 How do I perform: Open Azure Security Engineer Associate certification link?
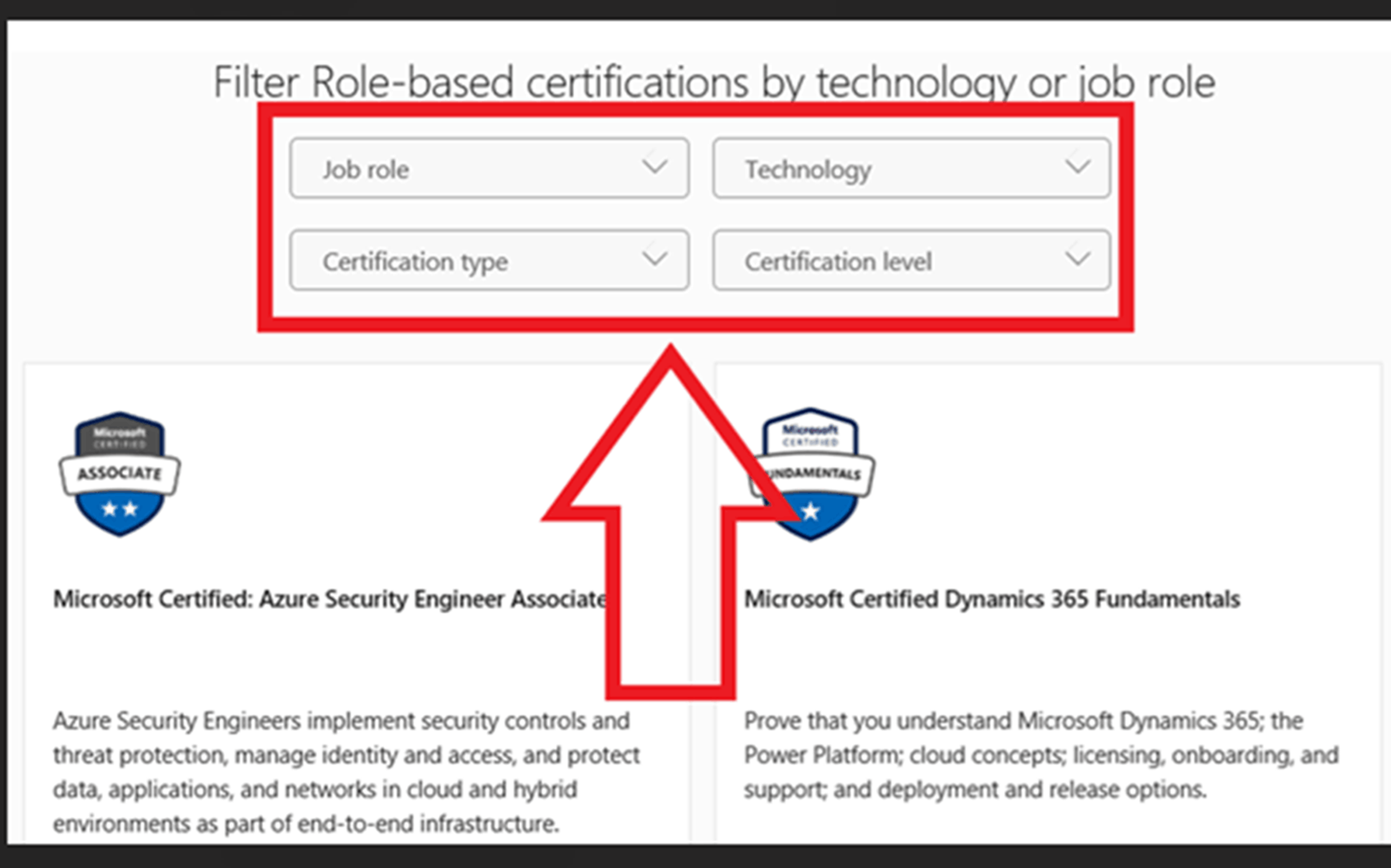point(330,599)
